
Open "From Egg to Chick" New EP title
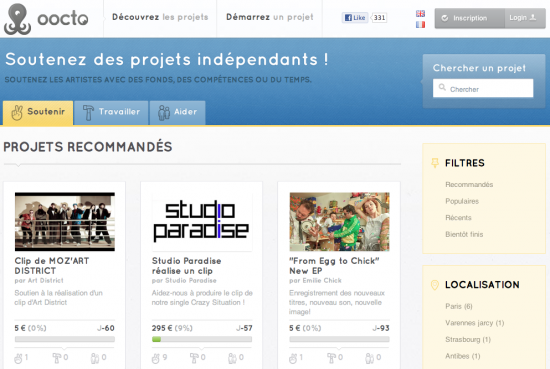(334, 266)
